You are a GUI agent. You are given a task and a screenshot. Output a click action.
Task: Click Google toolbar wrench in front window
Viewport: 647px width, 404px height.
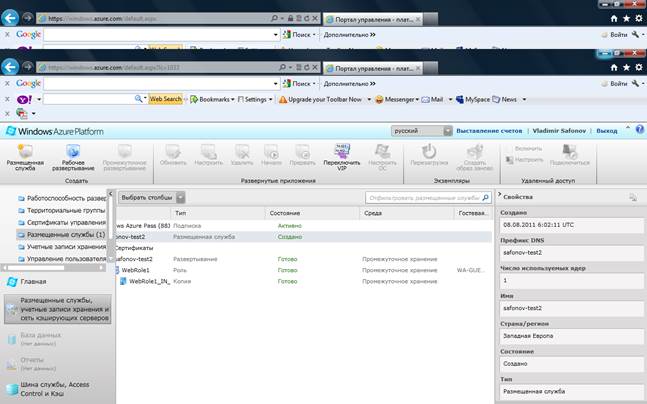(635, 83)
